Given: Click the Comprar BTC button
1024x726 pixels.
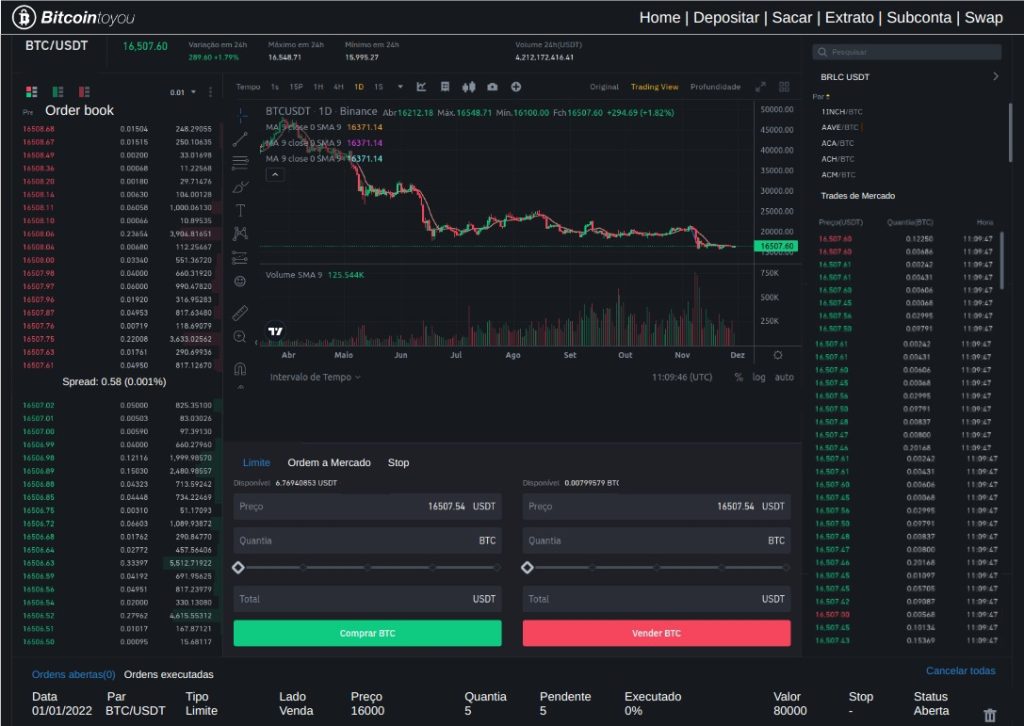Looking at the screenshot, I should coord(368,633).
